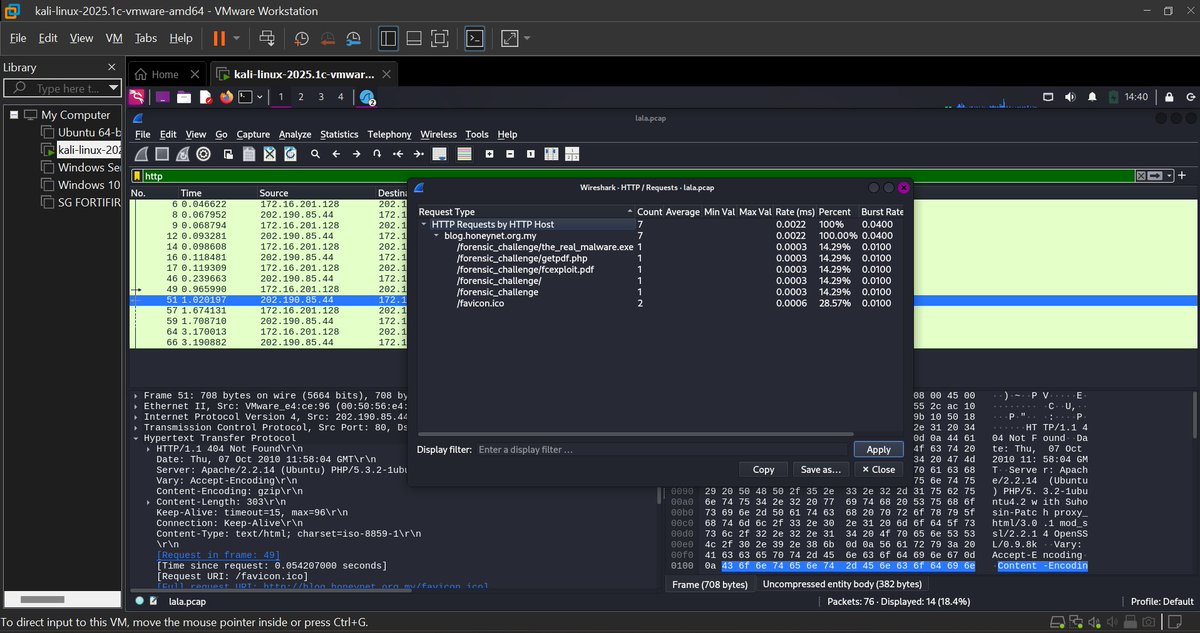Click Find packet magnifier icon
This screenshot has height=633, width=1200.
315,154
